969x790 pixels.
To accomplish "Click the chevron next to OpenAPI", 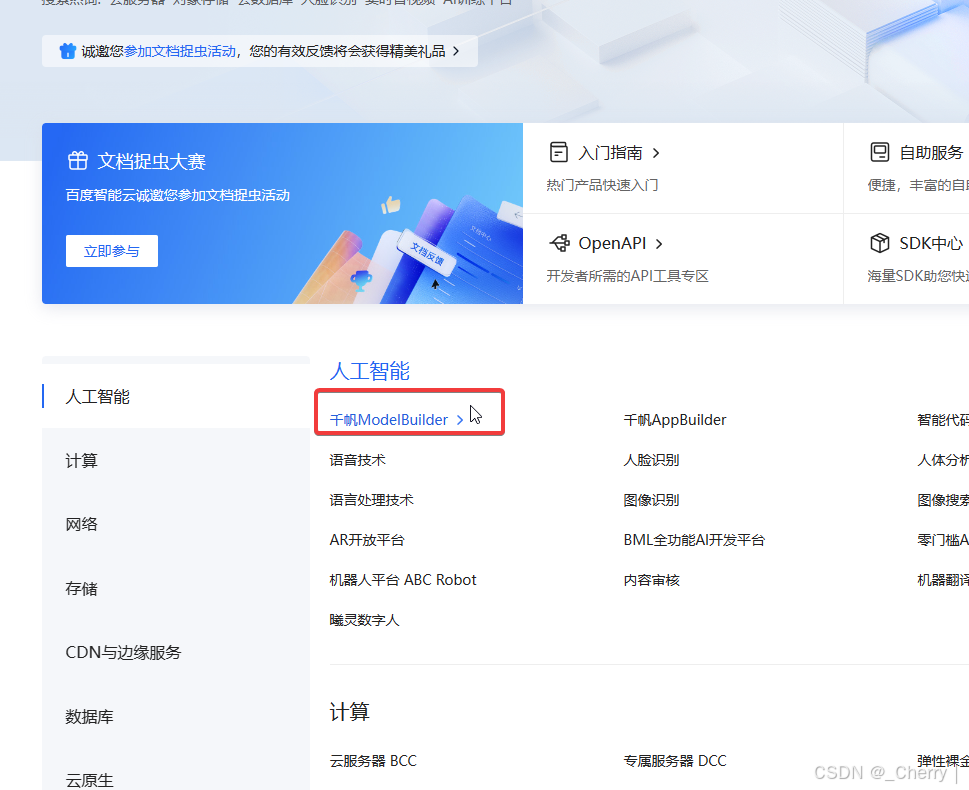I will (659, 244).
